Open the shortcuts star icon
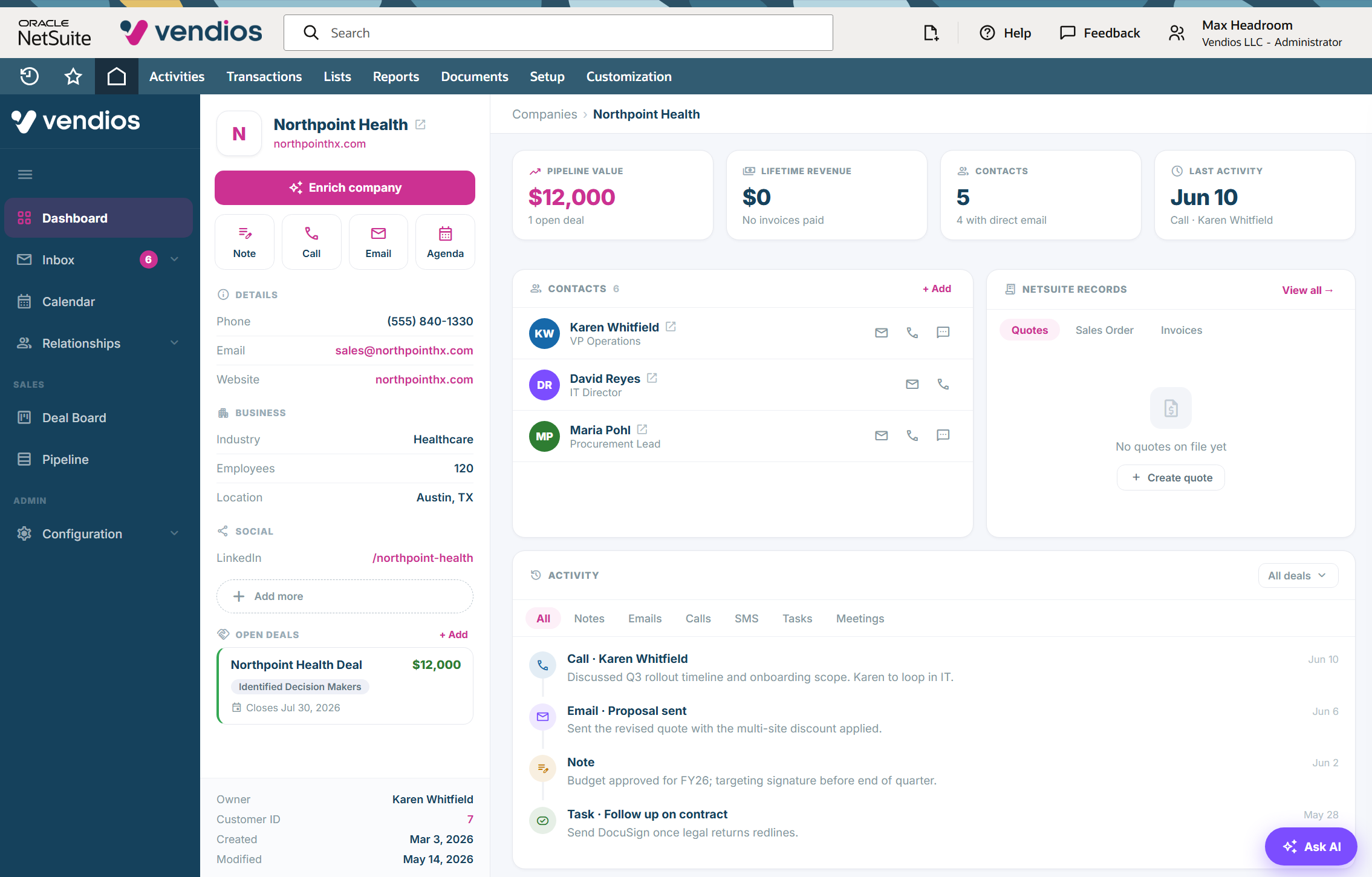Image resolution: width=1372 pixels, height=877 pixels. click(x=73, y=76)
